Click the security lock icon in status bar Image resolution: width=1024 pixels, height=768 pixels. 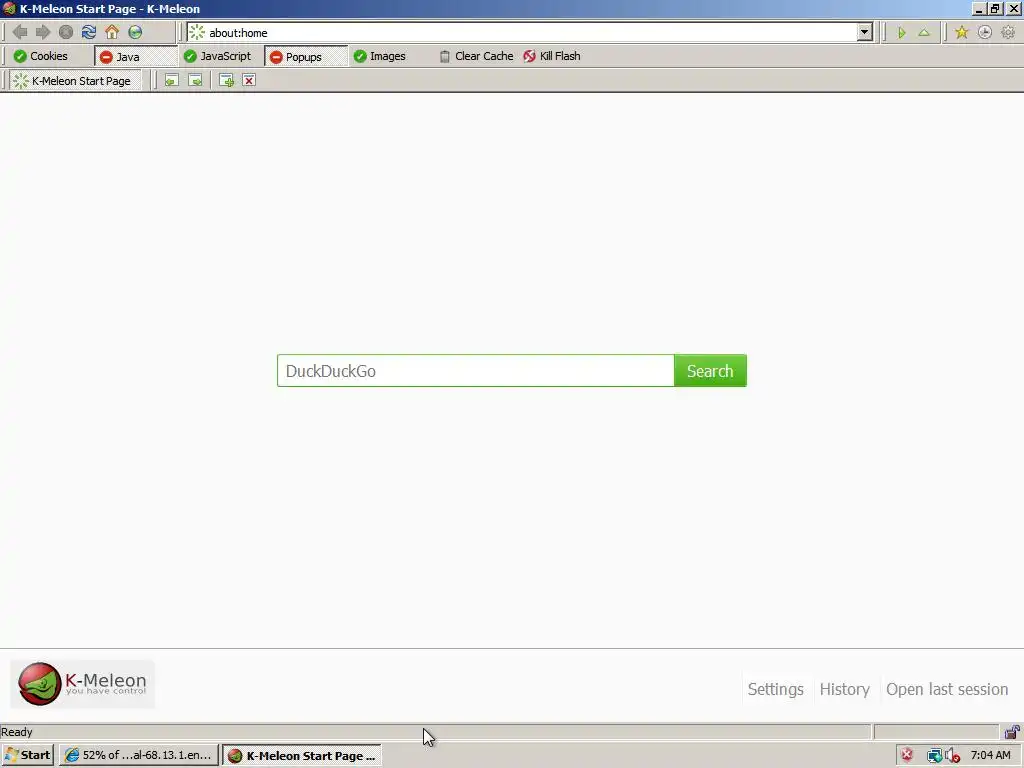click(x=1012, y=732)
